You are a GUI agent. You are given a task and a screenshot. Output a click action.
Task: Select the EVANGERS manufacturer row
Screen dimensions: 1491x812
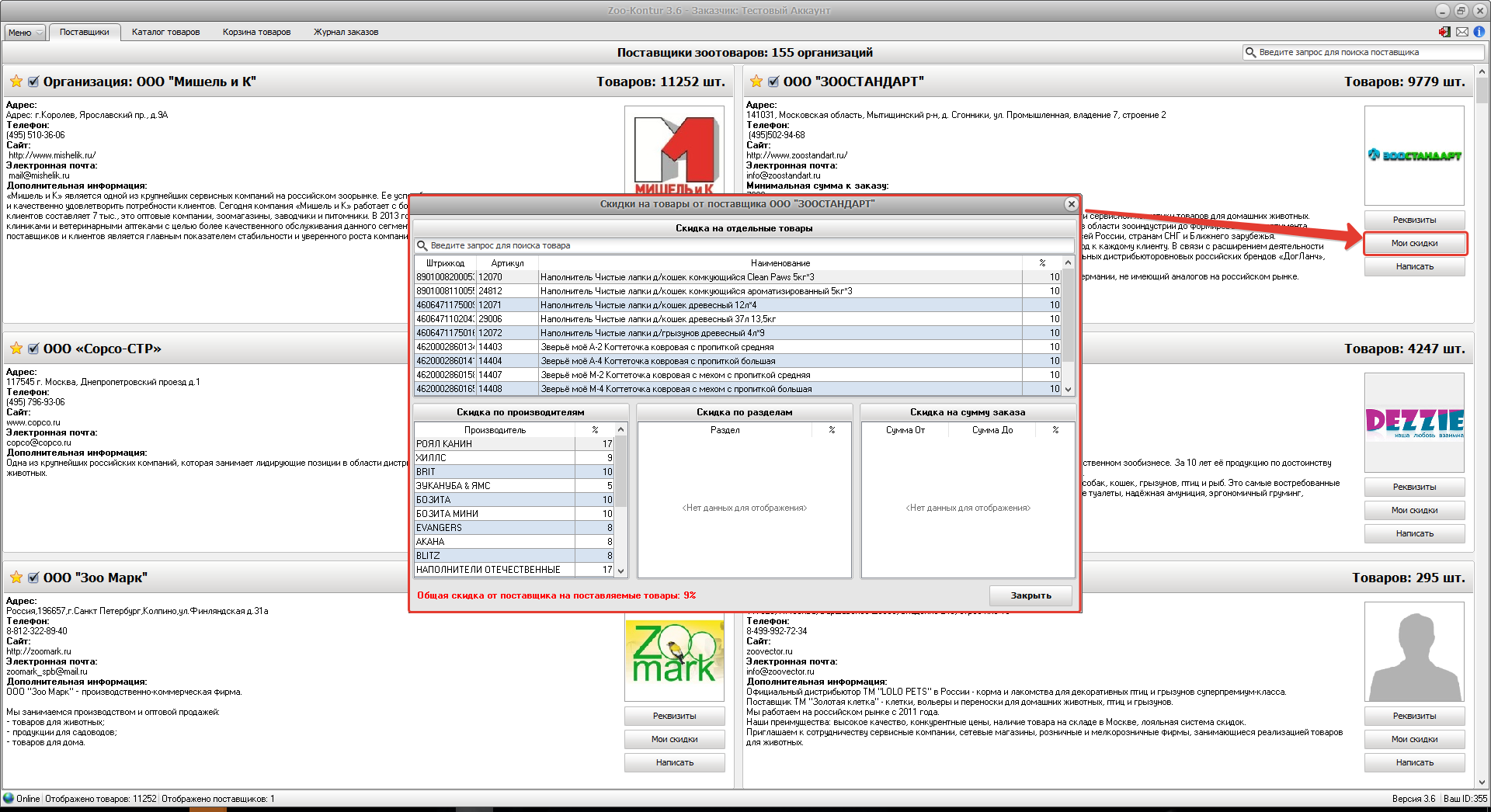514,528
